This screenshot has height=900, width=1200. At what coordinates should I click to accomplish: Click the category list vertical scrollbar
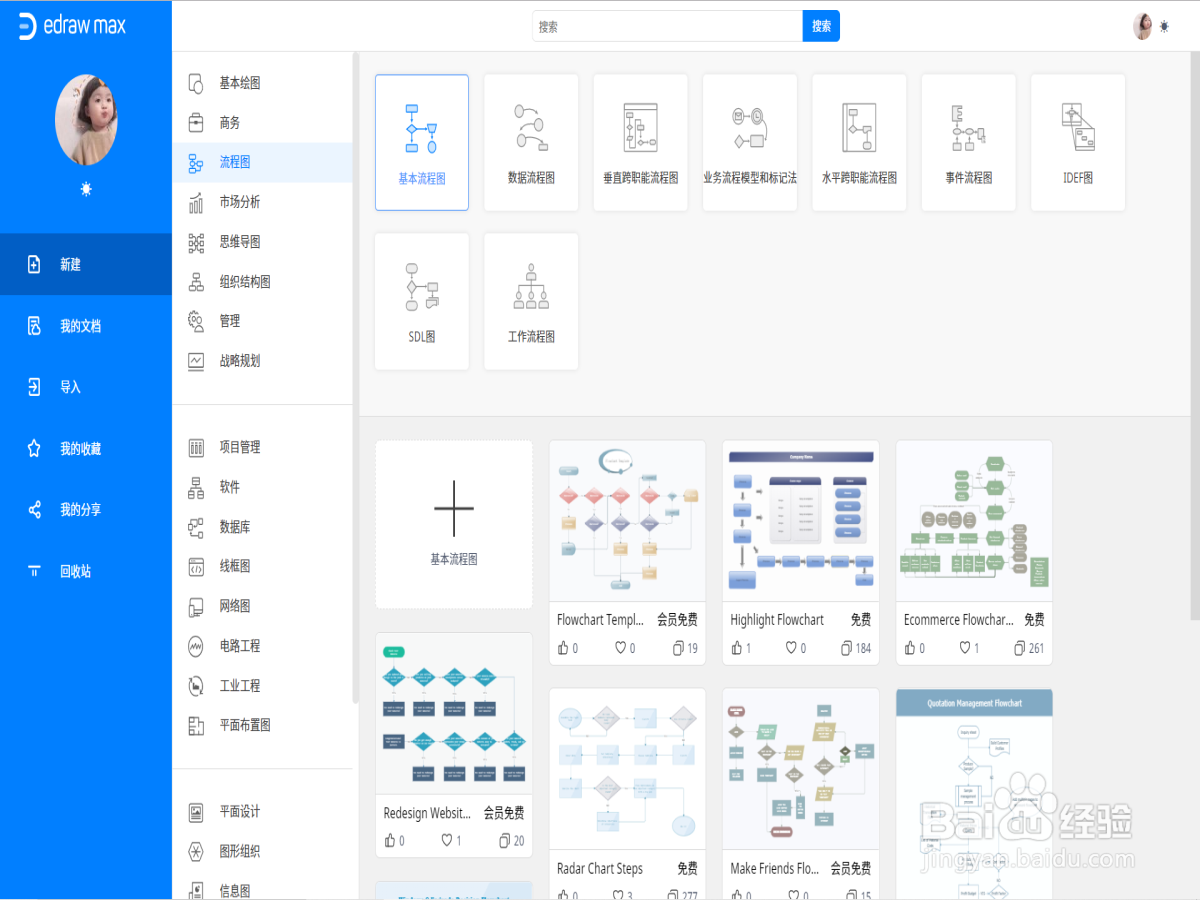pos(355,380)
